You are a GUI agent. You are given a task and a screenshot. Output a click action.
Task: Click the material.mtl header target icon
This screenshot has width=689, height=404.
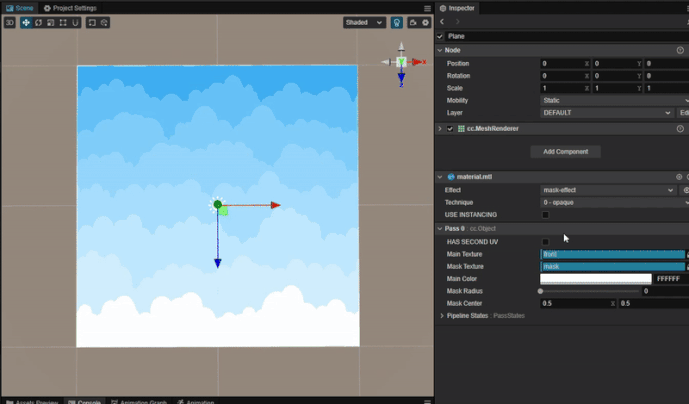click(x=679, y=177)
